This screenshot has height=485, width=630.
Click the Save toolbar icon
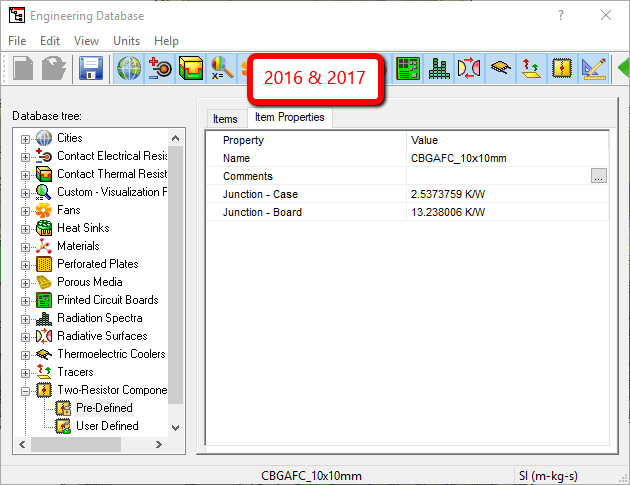(92, 69)
